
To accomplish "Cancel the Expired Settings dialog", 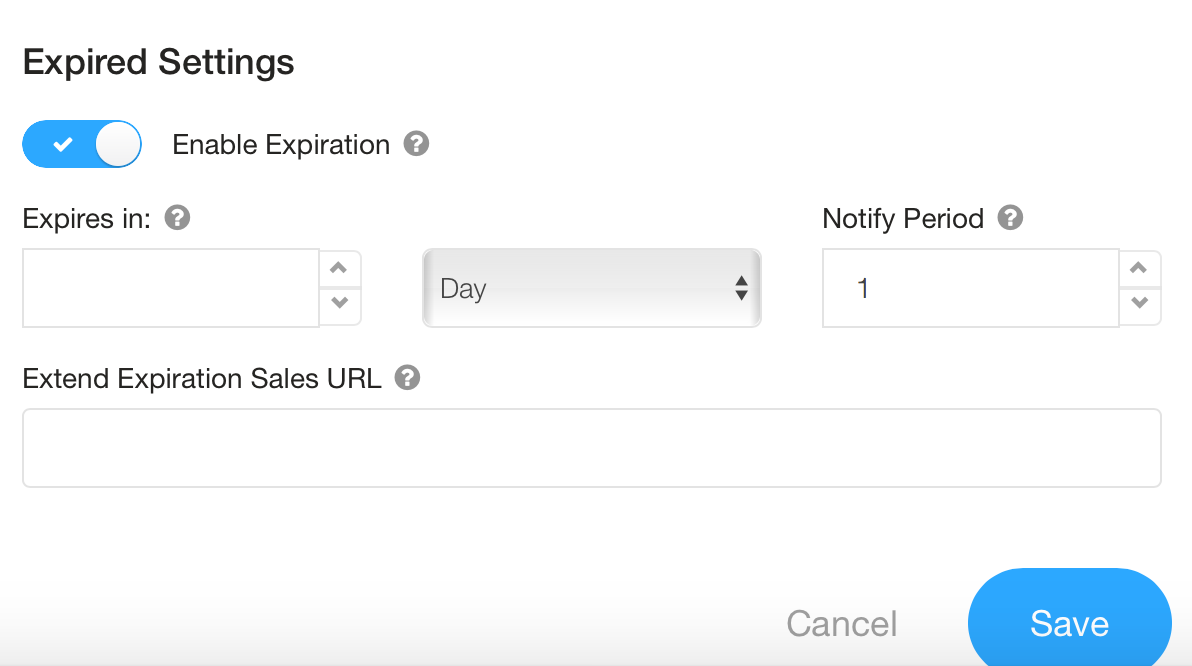I will (842, 624).
